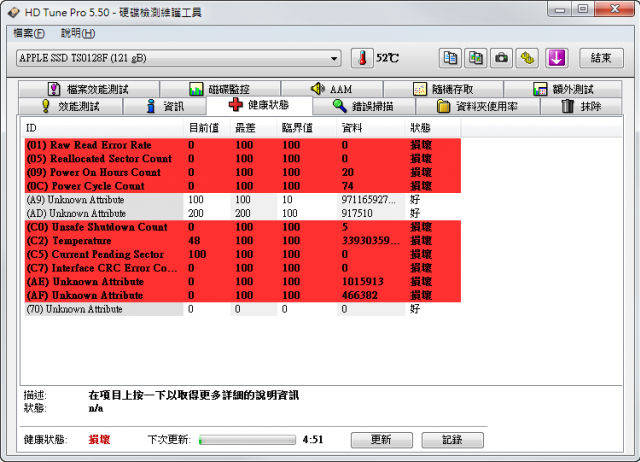This screenshot has width=640, height=462.
Task: Open the 說明(H) menu
Action: (78, 33)
